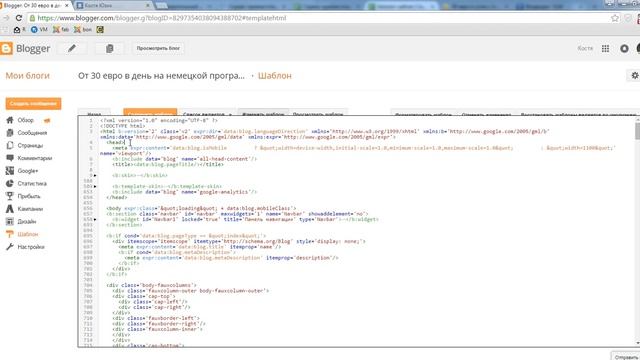Open the fab bookmark
640x360 pixels.
[x=61, y=29]
